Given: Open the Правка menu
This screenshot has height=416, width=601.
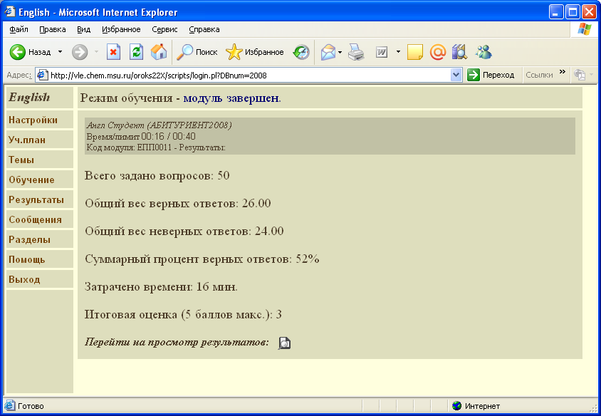Looking at the screenshot, I should point(53,30).
